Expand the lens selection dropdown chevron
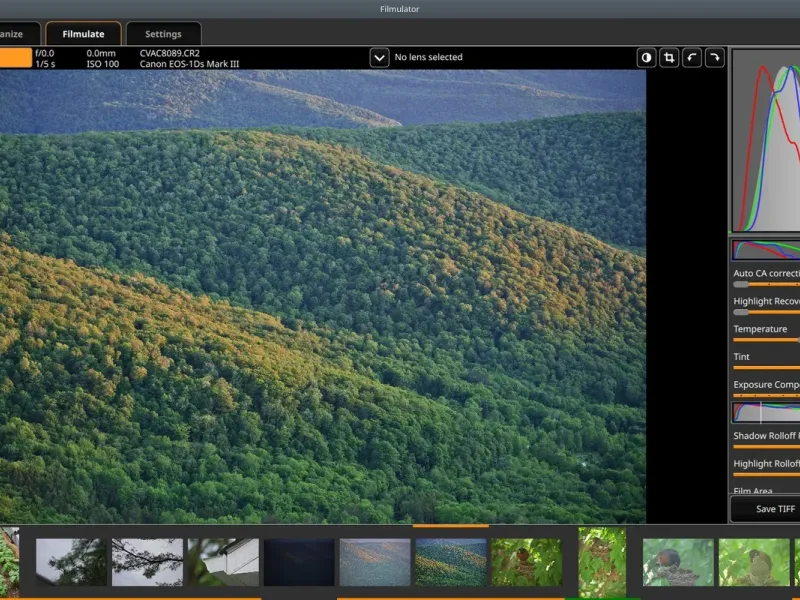The height and width of the screenshot is (600, 800). point(379,58)
